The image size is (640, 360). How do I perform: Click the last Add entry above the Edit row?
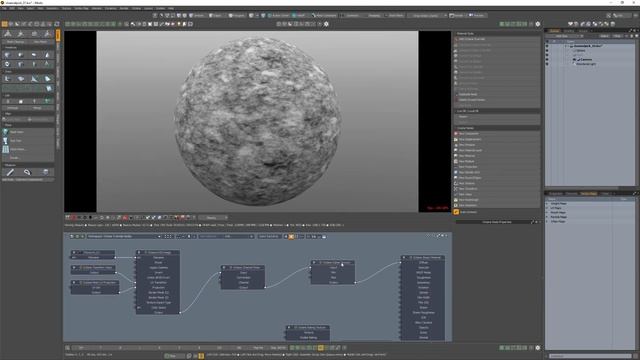point(497,205)
